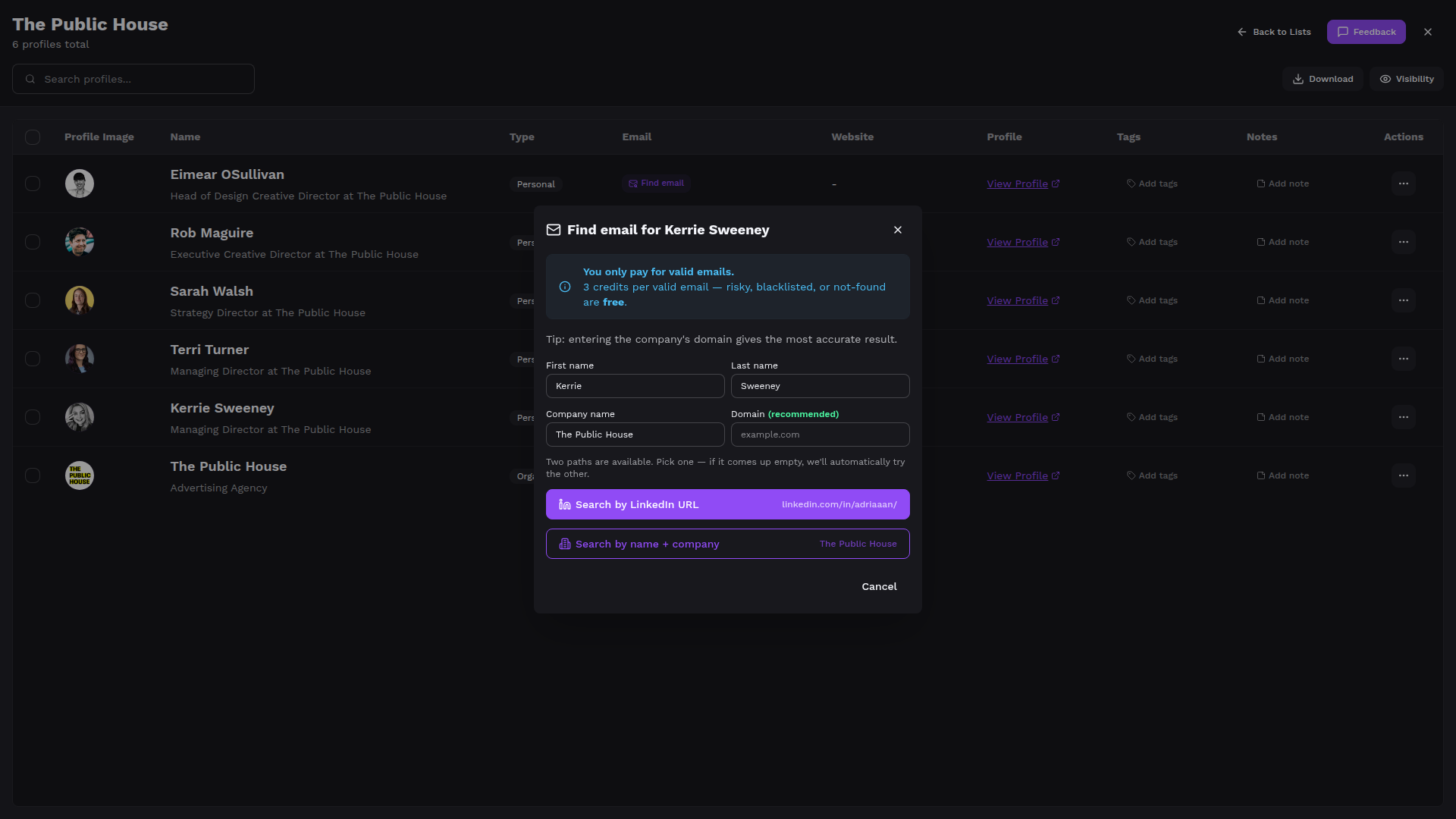1456x819 pixels.
Task: Open actions menu for The Public House row
Action: pos(1404,475)
